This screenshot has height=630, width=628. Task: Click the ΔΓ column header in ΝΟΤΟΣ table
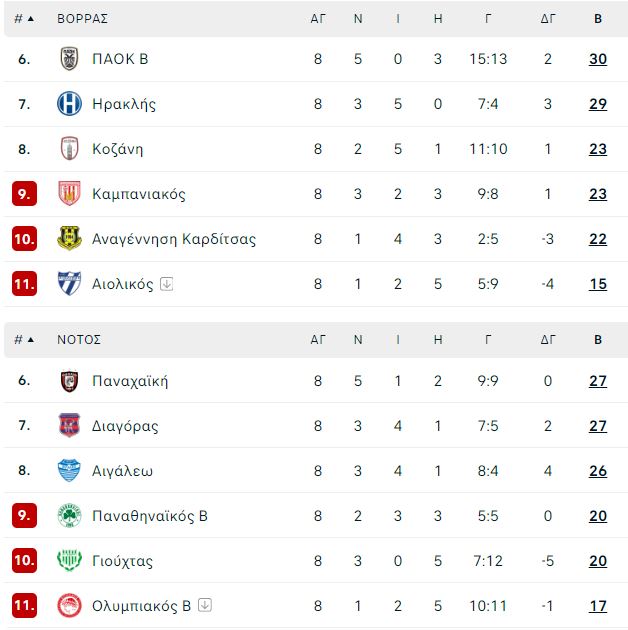[x=548, y=340]
